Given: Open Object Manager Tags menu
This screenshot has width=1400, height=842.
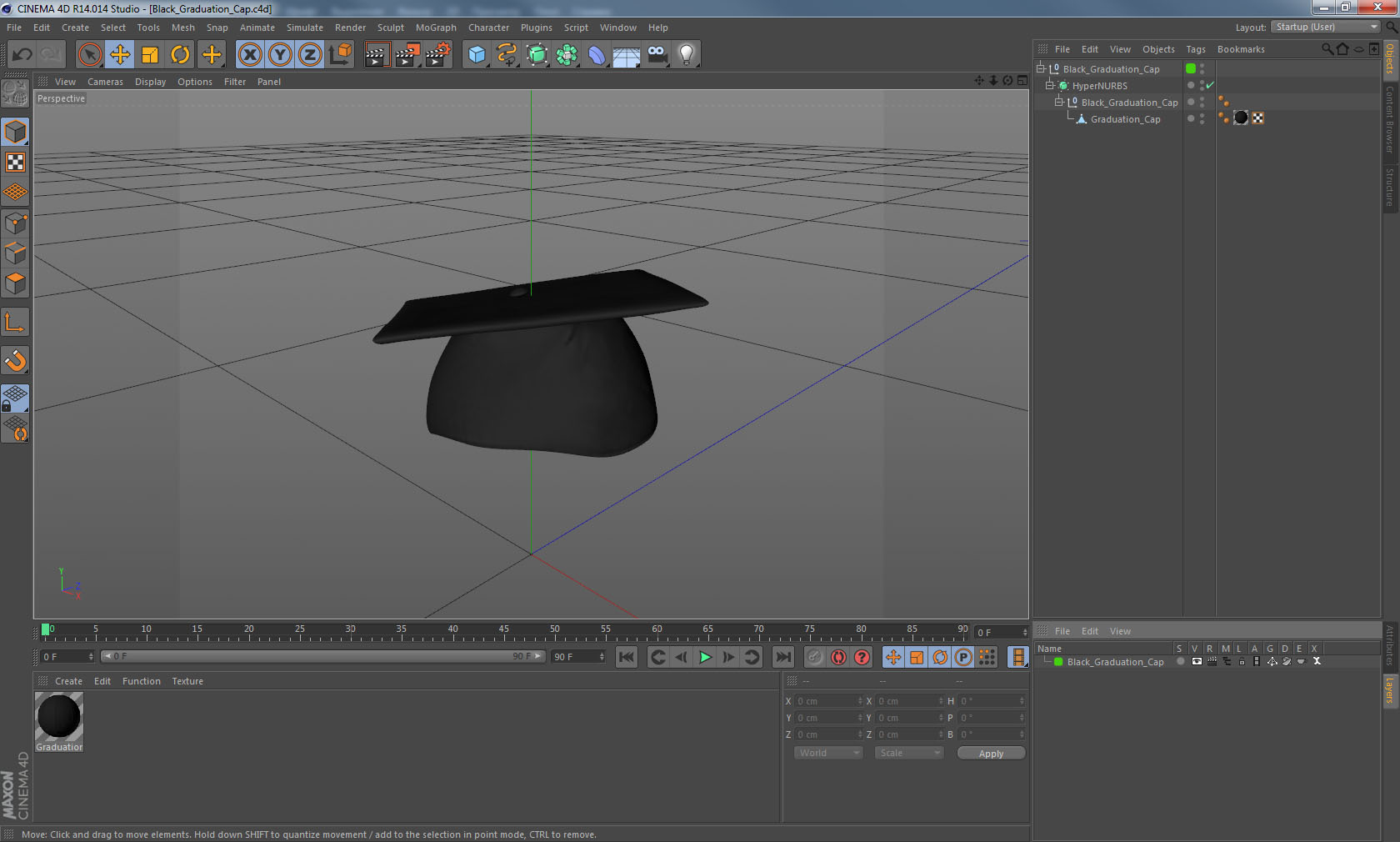Looking at the screenshot, I should [x=1196, y=49].
